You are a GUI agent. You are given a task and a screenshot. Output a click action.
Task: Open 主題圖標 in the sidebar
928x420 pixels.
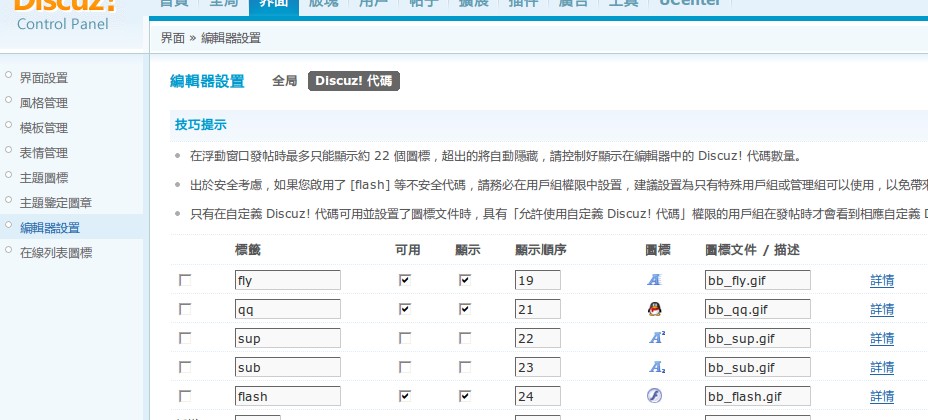(x=44, y=177)
